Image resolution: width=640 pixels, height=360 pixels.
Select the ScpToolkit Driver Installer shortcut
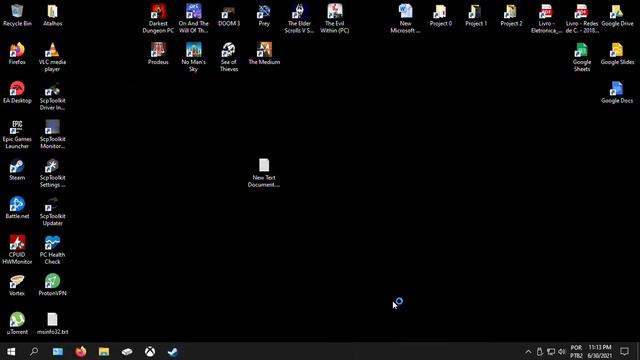(x=52, y=96)
